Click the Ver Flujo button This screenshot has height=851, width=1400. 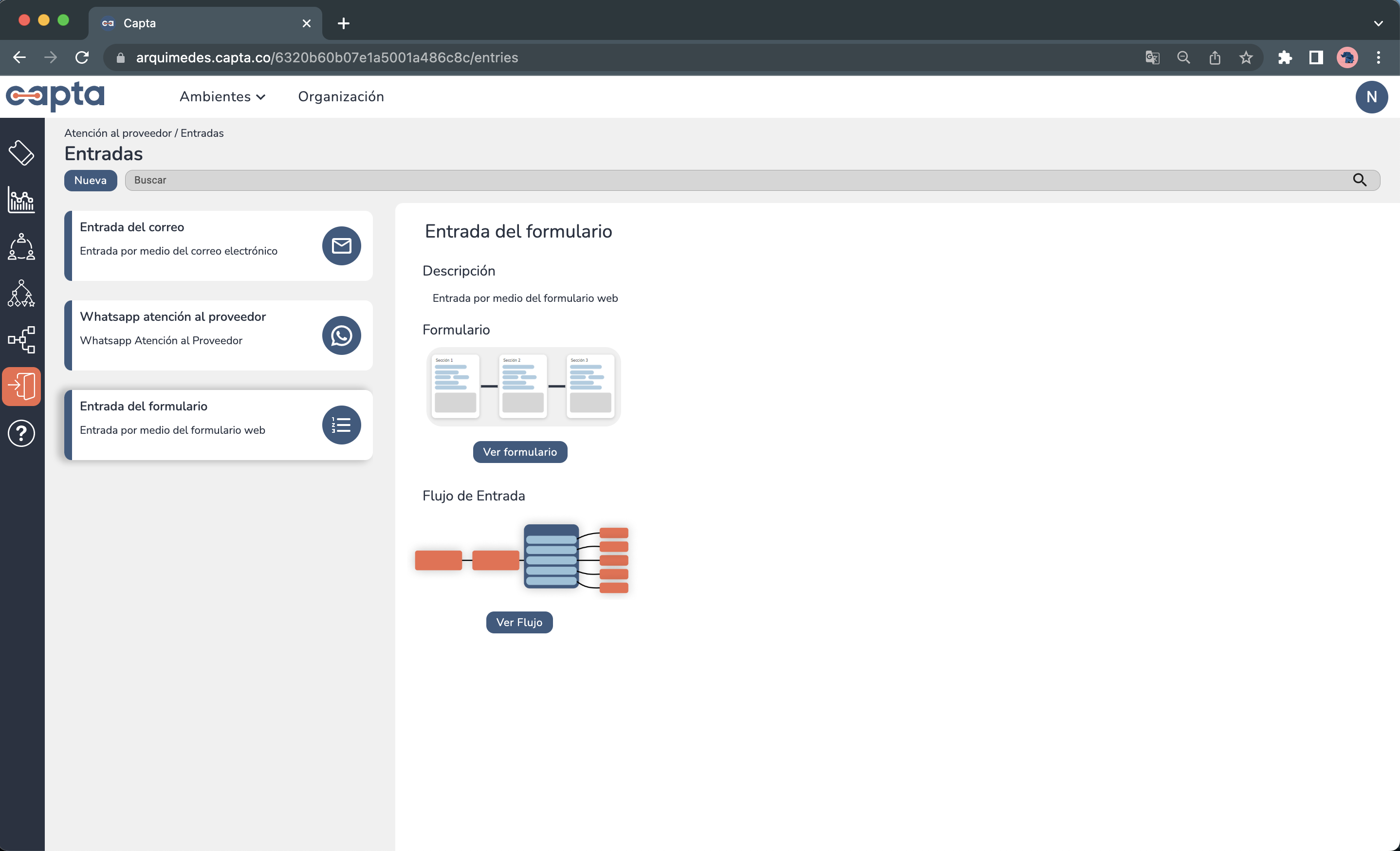click(519, 622)
